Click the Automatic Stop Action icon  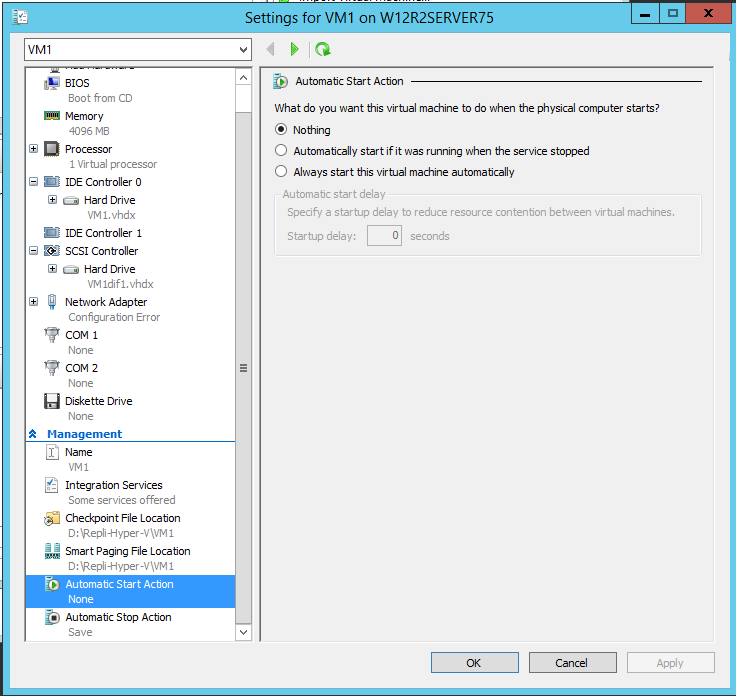point(52,617)
